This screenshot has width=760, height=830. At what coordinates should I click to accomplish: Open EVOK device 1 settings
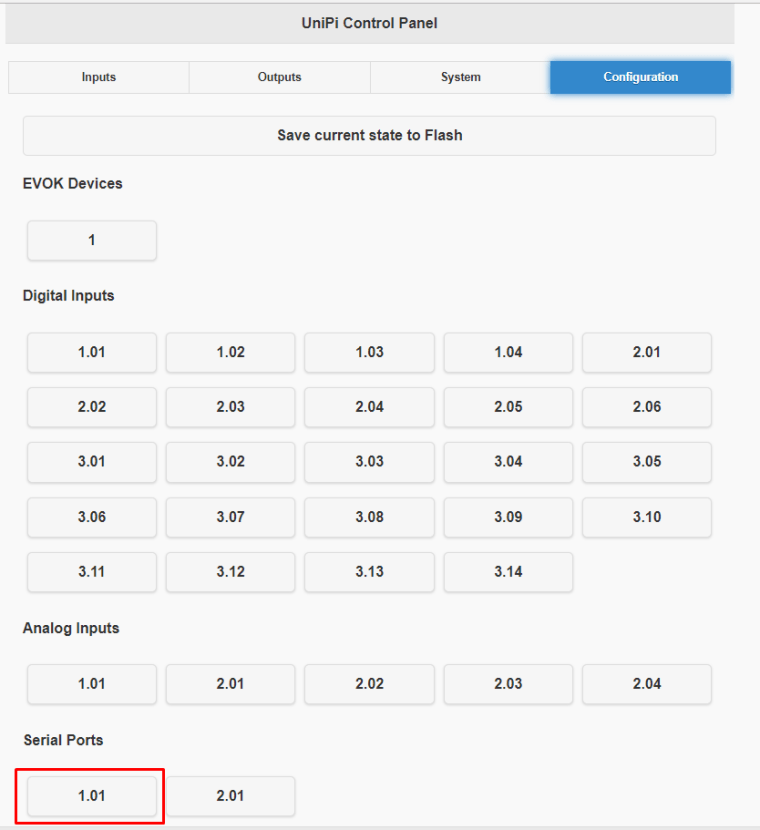(x=92, y=240)
